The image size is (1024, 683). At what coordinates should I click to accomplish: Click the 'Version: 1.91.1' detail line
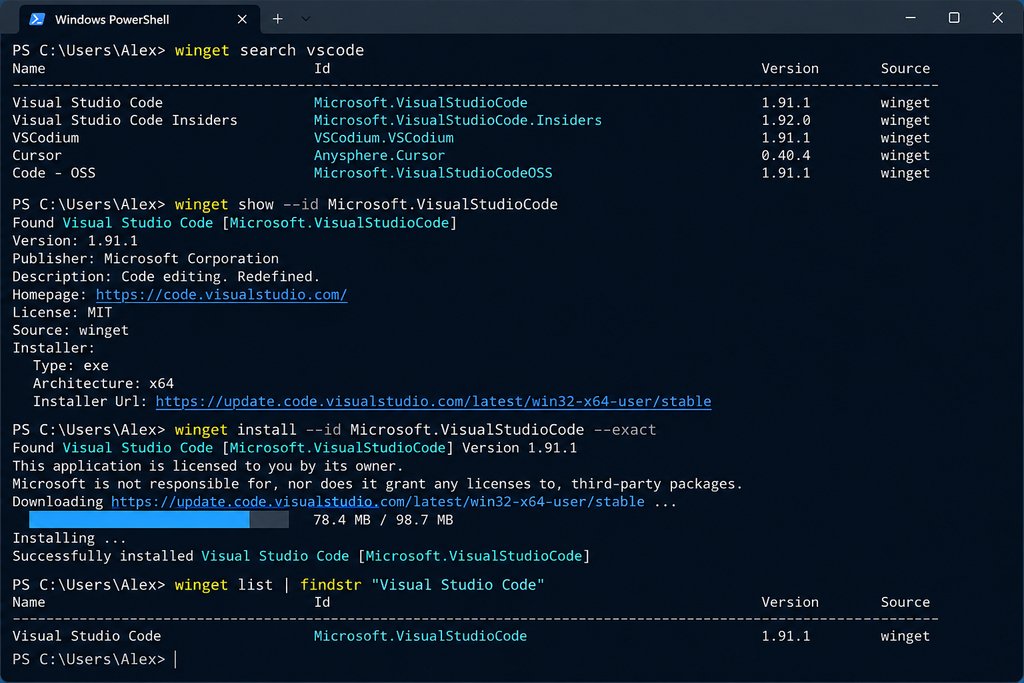[75, 240]
